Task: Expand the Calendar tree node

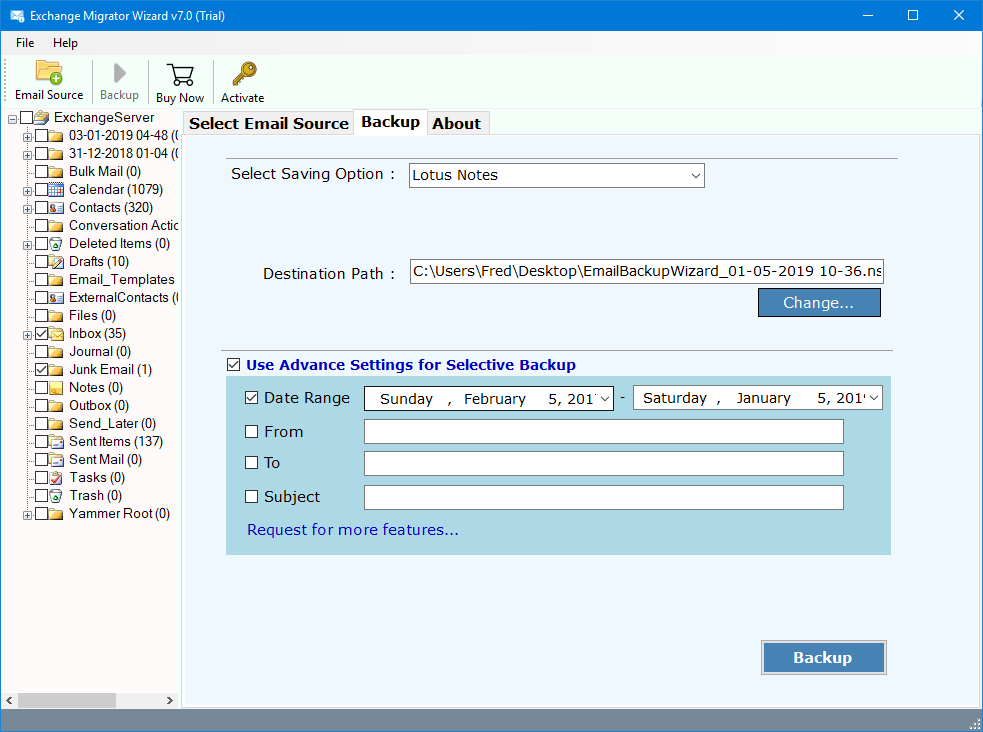Action: point(27,191)
